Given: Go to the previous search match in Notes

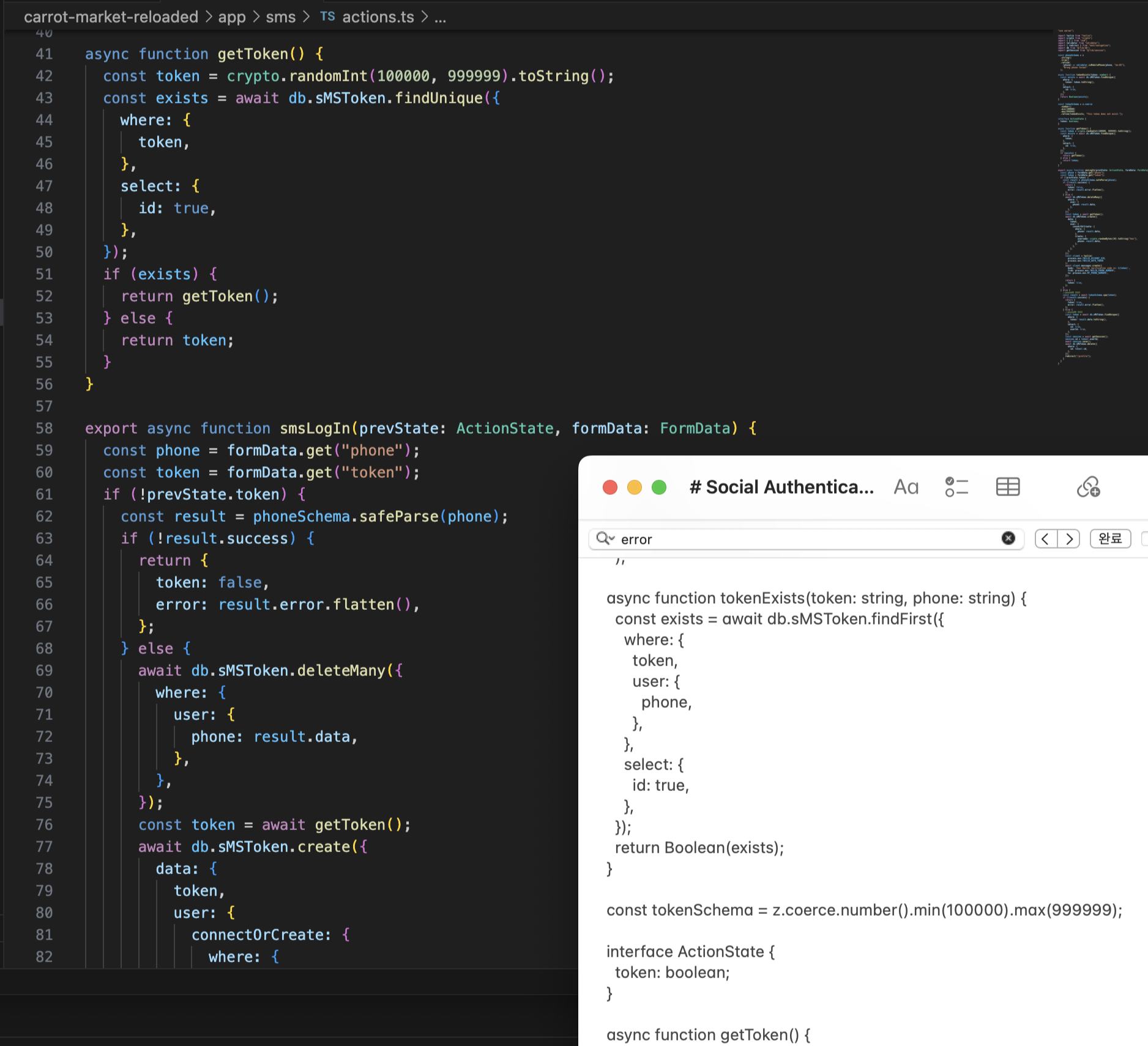Looking at the screenshot, I should [x=1046, y=538].
